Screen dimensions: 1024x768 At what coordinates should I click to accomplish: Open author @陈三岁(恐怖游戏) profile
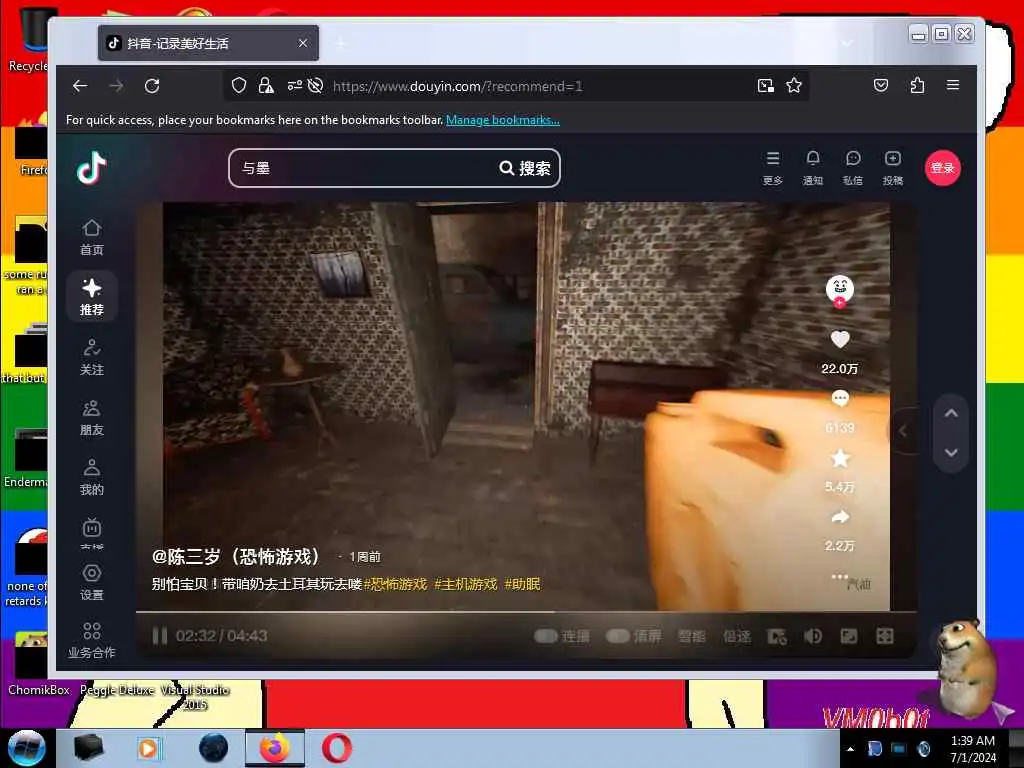(236, 556)
